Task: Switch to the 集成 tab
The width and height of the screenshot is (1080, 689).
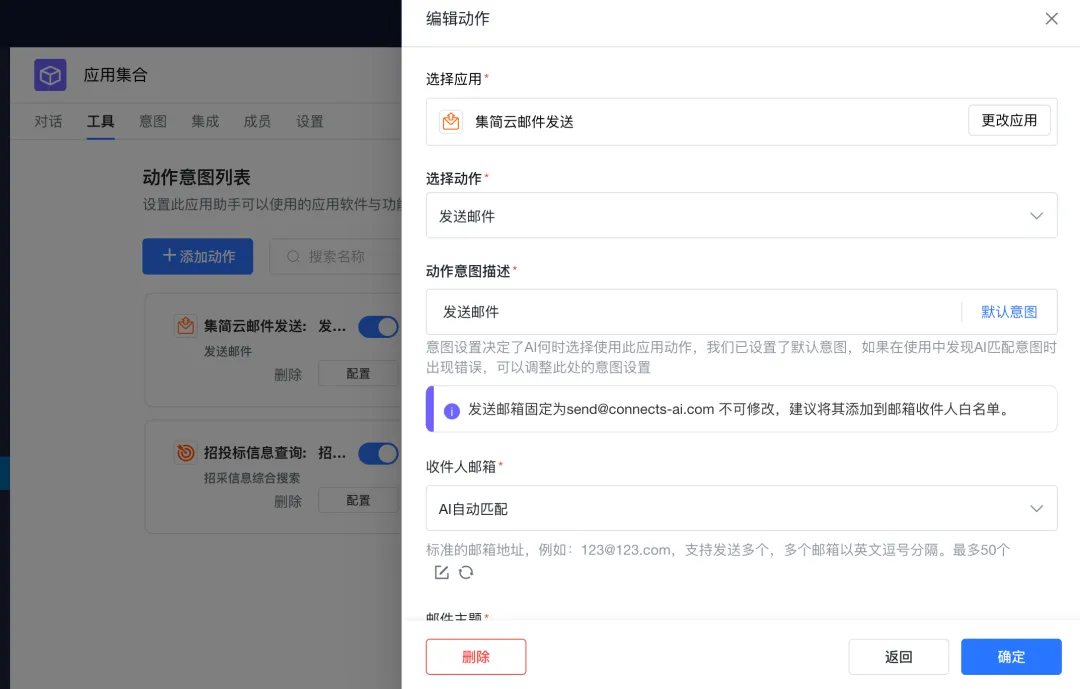Action: click(205, 121)
